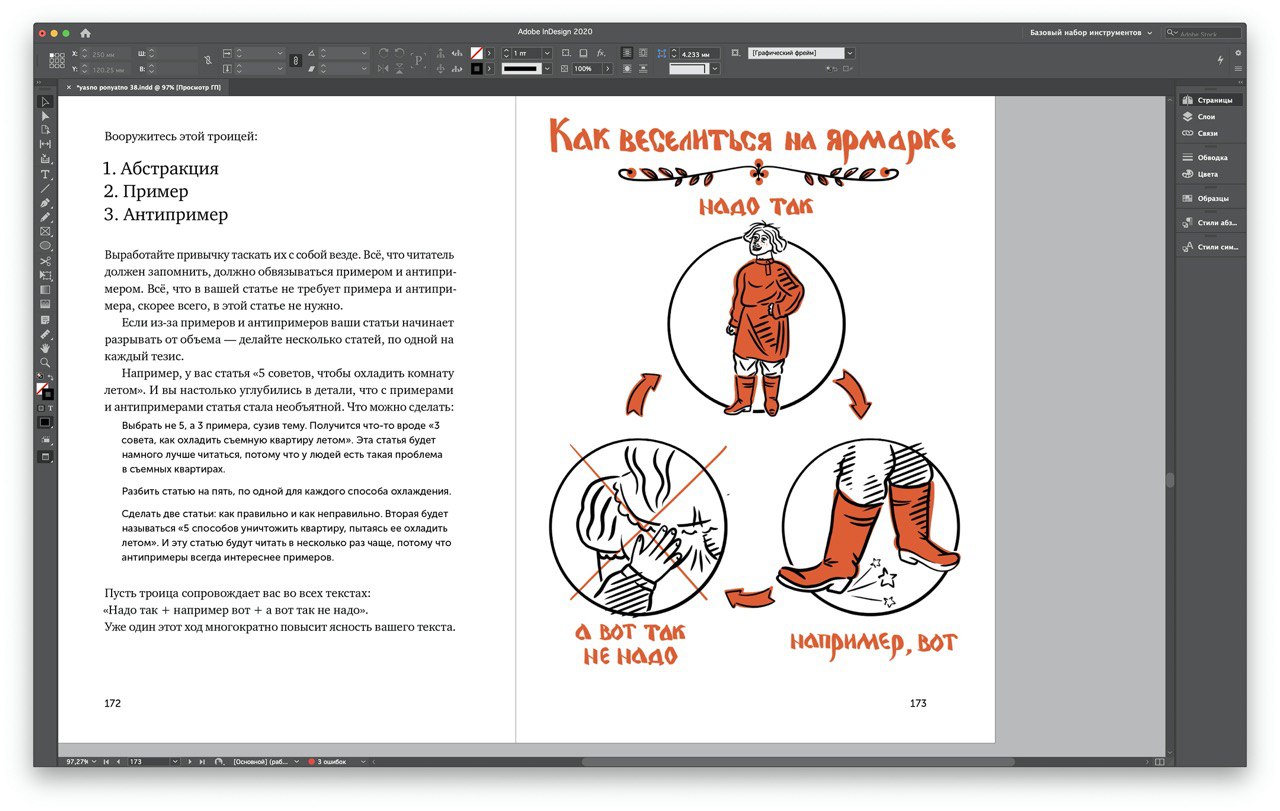Viewport: 1280px width, 811px height.
Task: Click the quick apply lightning icon
Action: click(1222, 61)
